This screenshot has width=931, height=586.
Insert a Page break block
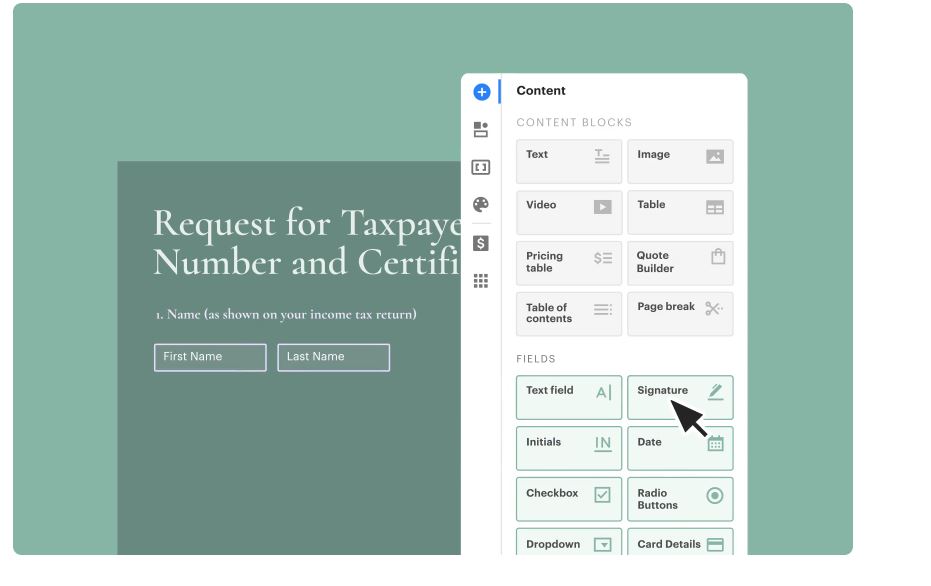click(680, 314)
